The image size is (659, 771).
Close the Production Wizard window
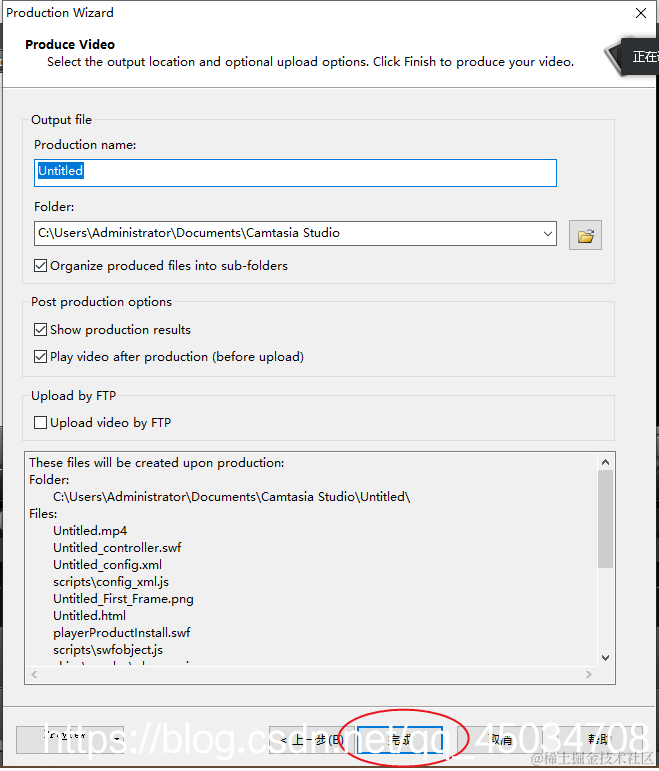click(x=641, y=13)
